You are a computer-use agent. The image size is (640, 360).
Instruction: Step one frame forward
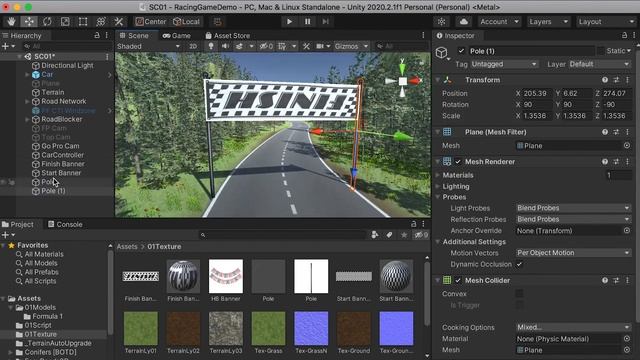(x=325, y=22)
